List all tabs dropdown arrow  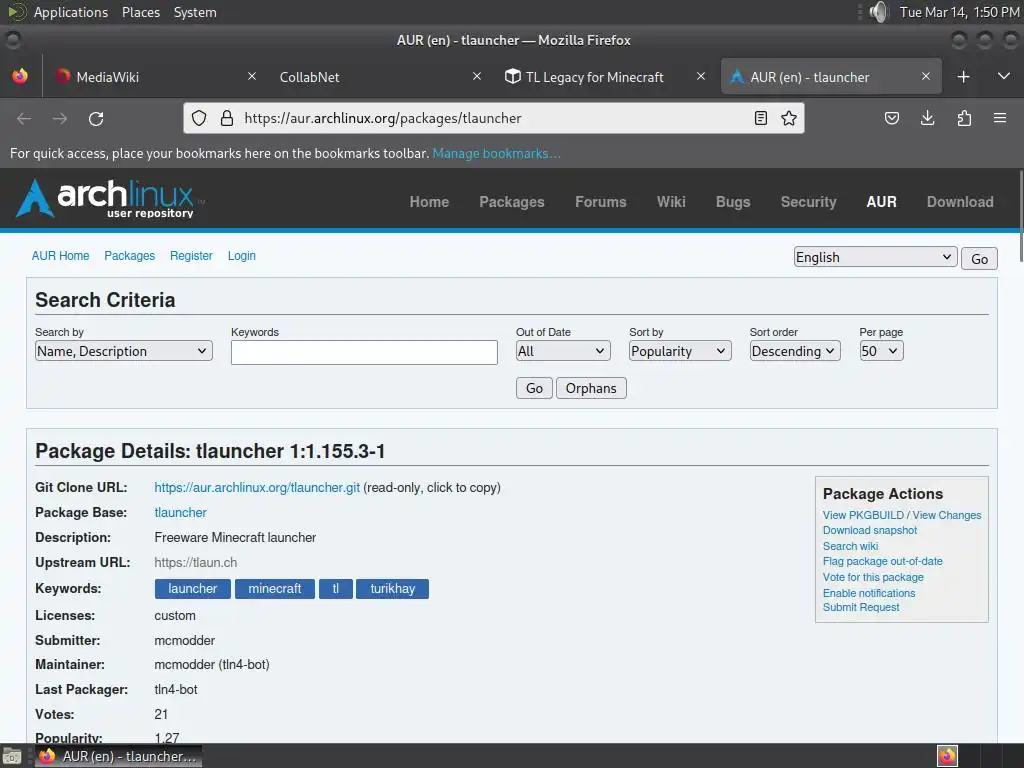(x=1004, y=76)
